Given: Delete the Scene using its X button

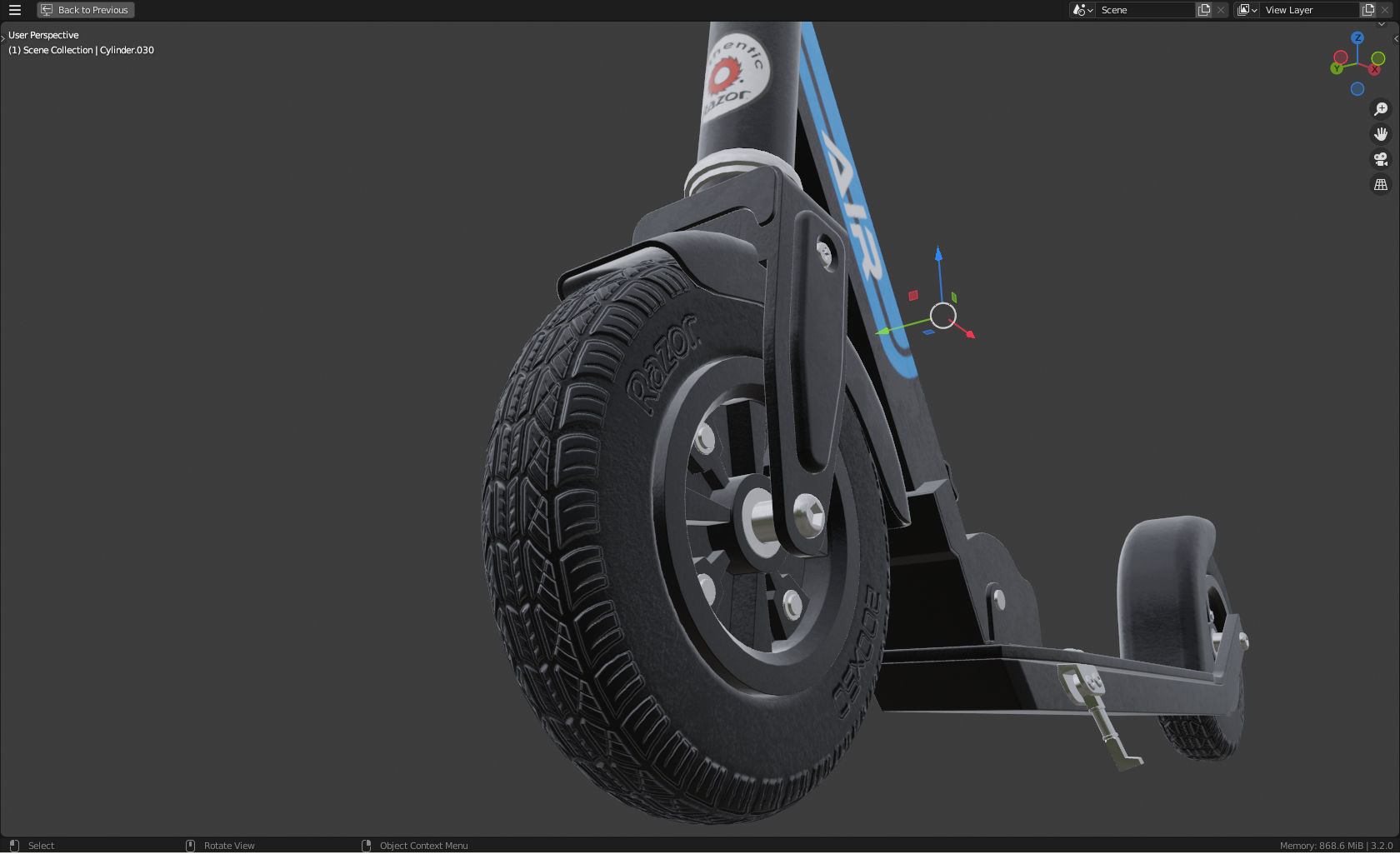Looking at the screenshot, I should tap(1221, 10).
